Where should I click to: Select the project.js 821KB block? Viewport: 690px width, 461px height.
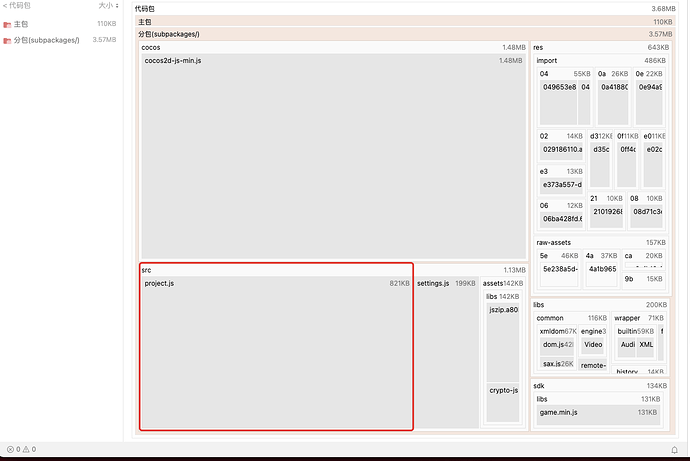point(277,353)
